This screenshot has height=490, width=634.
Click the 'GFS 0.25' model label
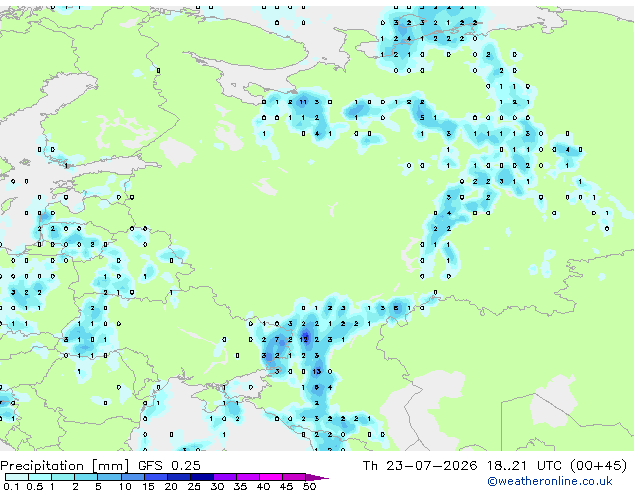pyautogui.click(x=169, y=465)
